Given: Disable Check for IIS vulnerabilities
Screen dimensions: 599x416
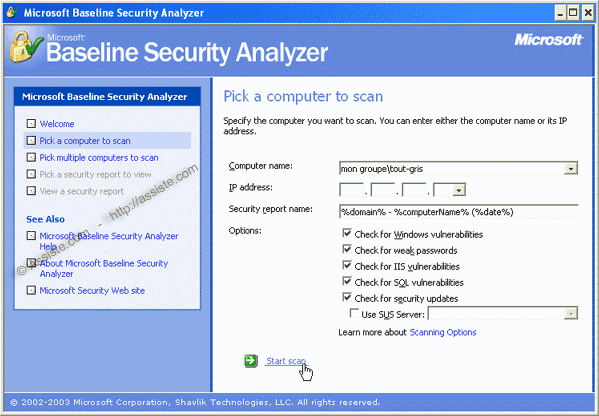Looking at the screenshot, I should (x=347, y=265).
